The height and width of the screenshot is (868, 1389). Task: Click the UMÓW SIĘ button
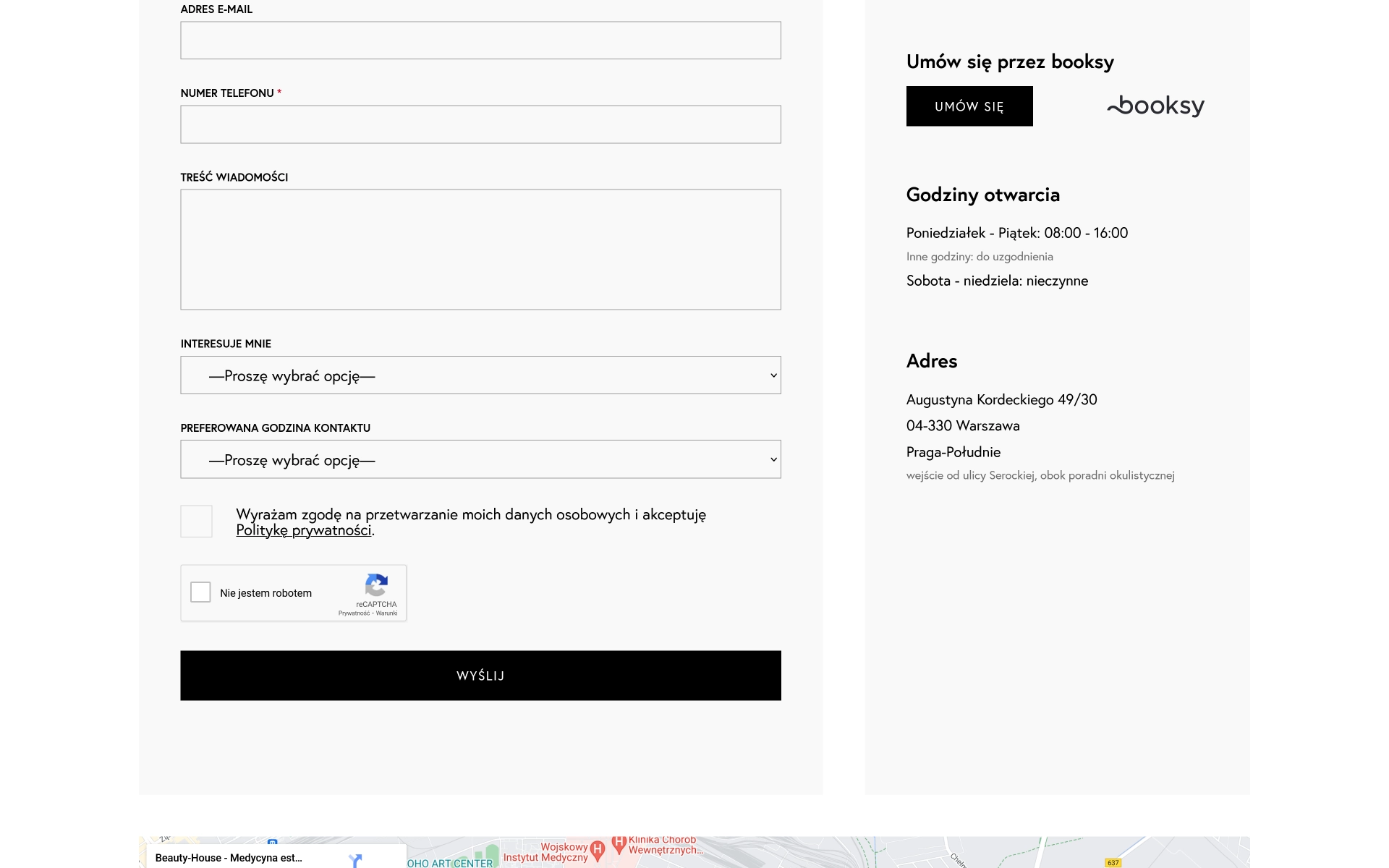click(x=969, y=106)
